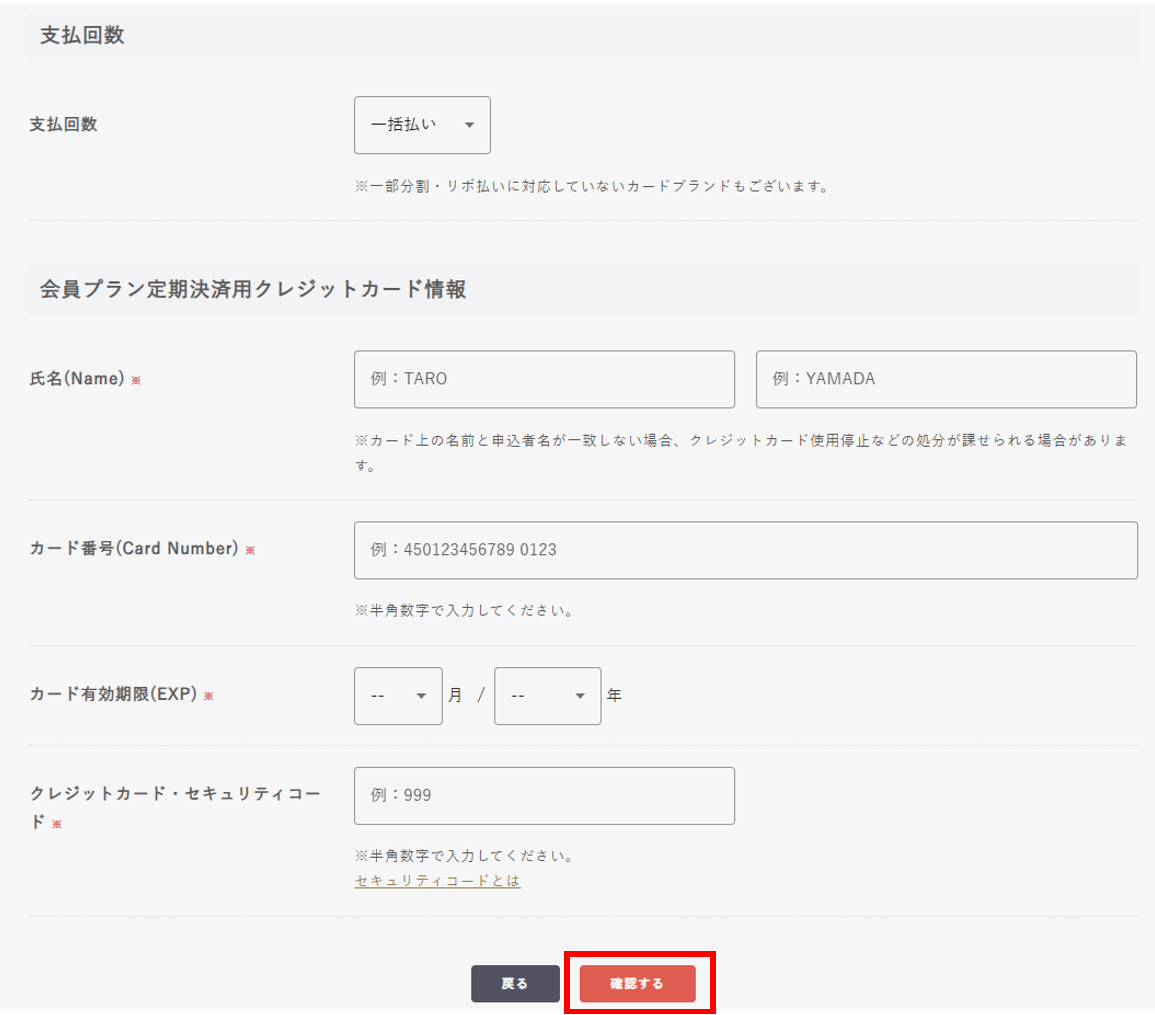The height and width of the screenshot is (1015, 1155).
Task: Click the installment note below 支払回数 dropdown
Action: click(x=591, y=186)
